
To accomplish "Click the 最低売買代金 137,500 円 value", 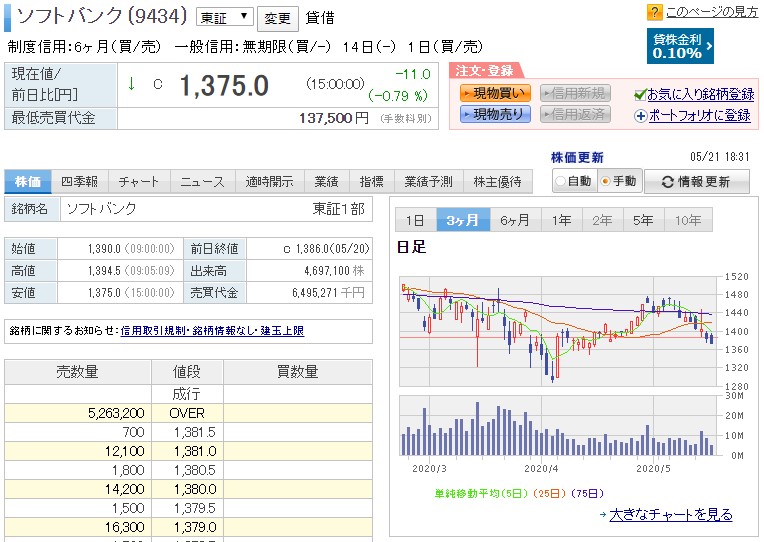I will (x=334, y=118).
